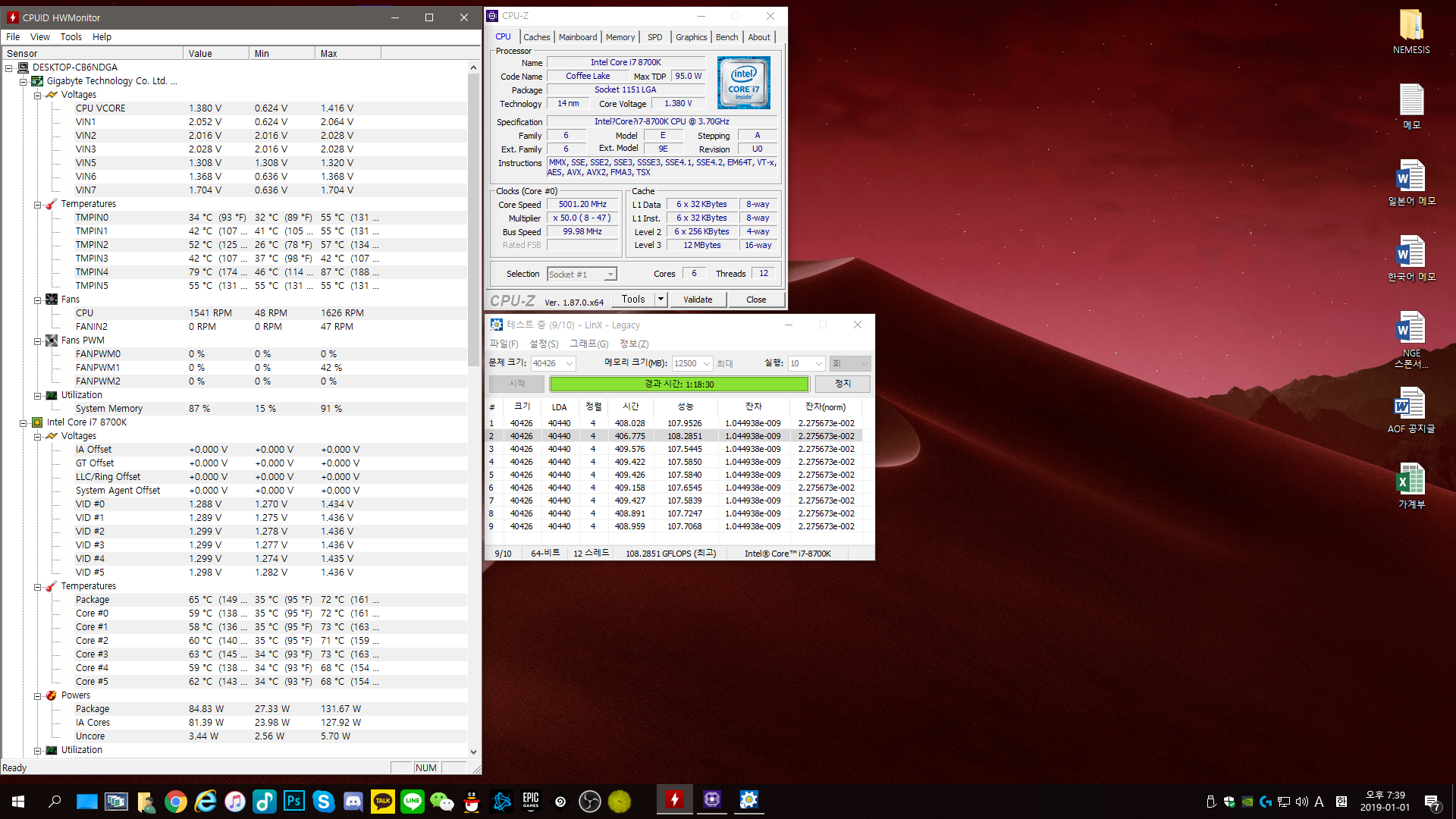Screen dimensions: 1456x819
Task: Open the Socket #1 selection dropdown
Action: [610, 275]
